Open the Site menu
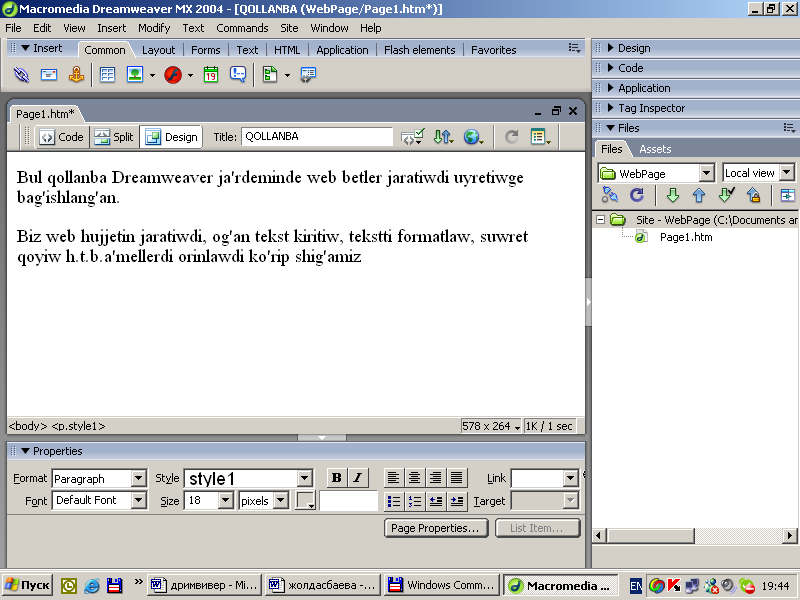 pyautogui.click(x=289, y=28)
